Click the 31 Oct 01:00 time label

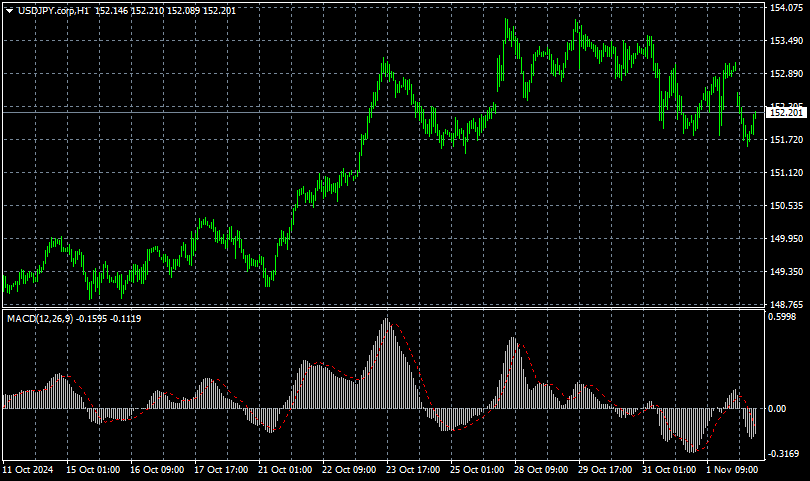[x=669, y=470]
